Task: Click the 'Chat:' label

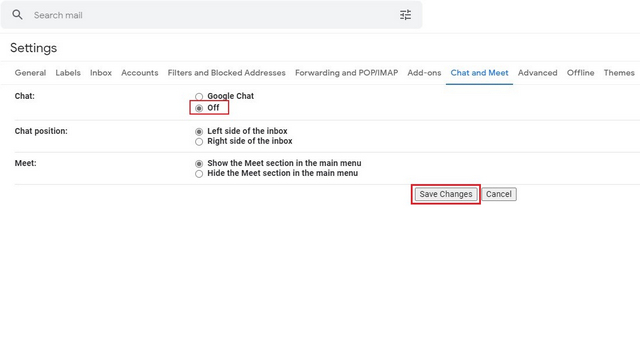Action: click(x=24, y=96)
